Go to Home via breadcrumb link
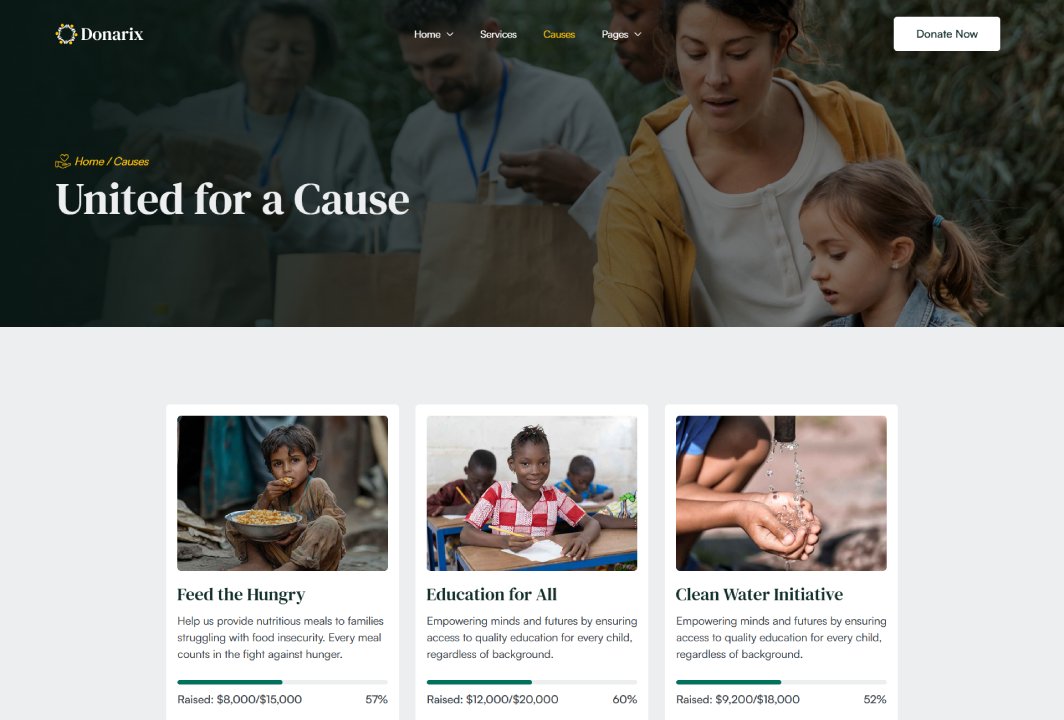Viewport: 1064px width, 720px height. coord(89,162)
